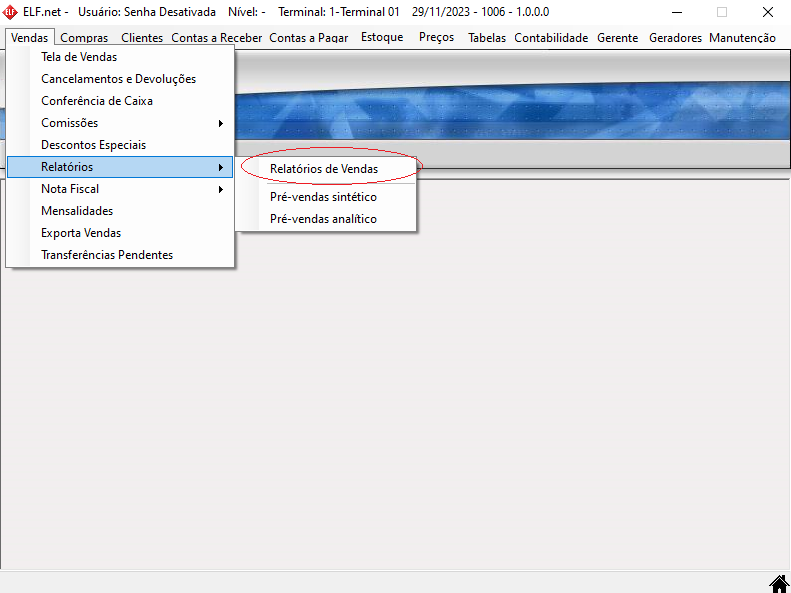Expand the Relatórios submenu arrow
Image resolution: width=791 pixels, height=593 pixels.
click(220, 167)
